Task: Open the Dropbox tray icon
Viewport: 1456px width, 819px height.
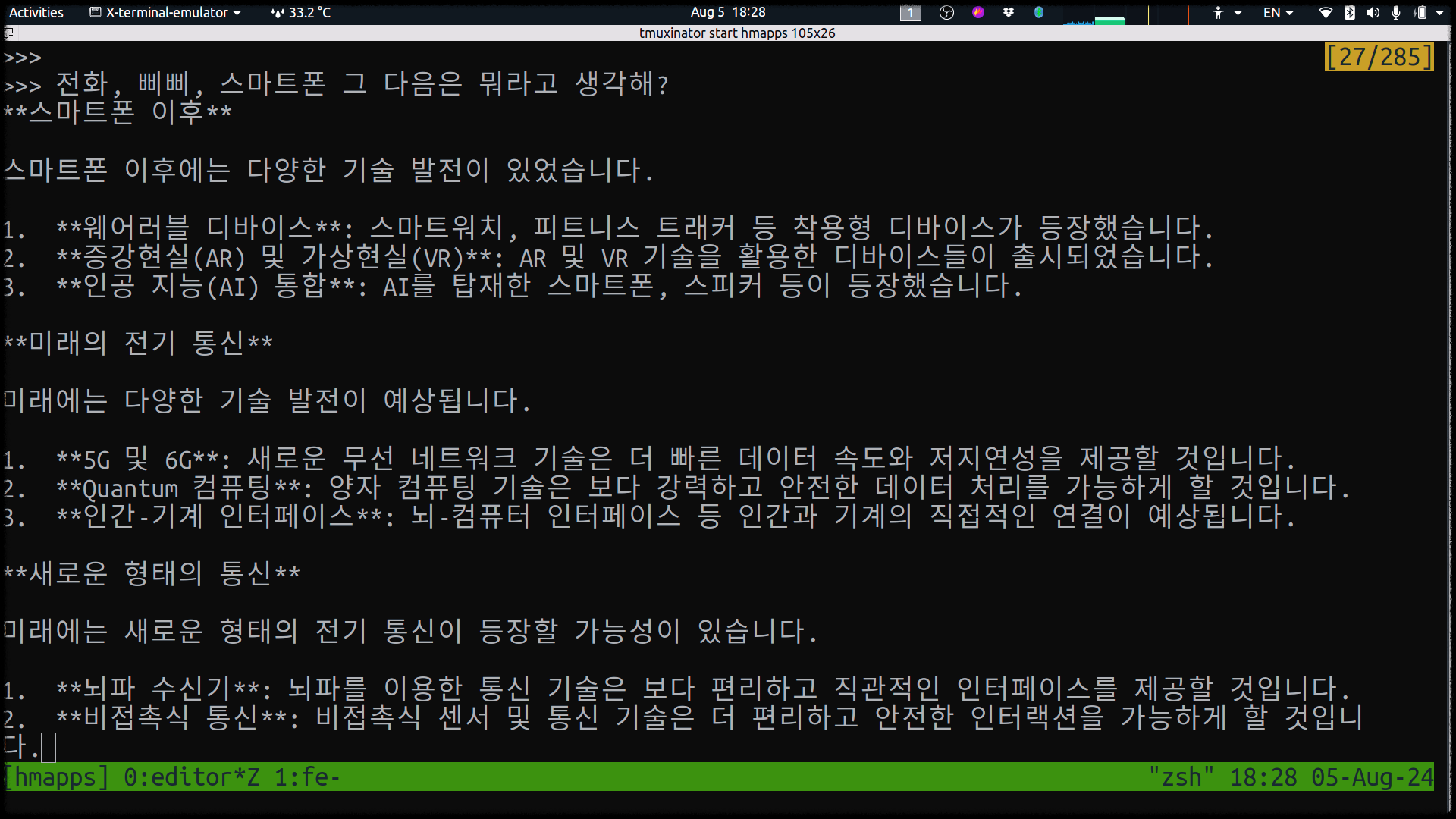Action: point(1009,12)
